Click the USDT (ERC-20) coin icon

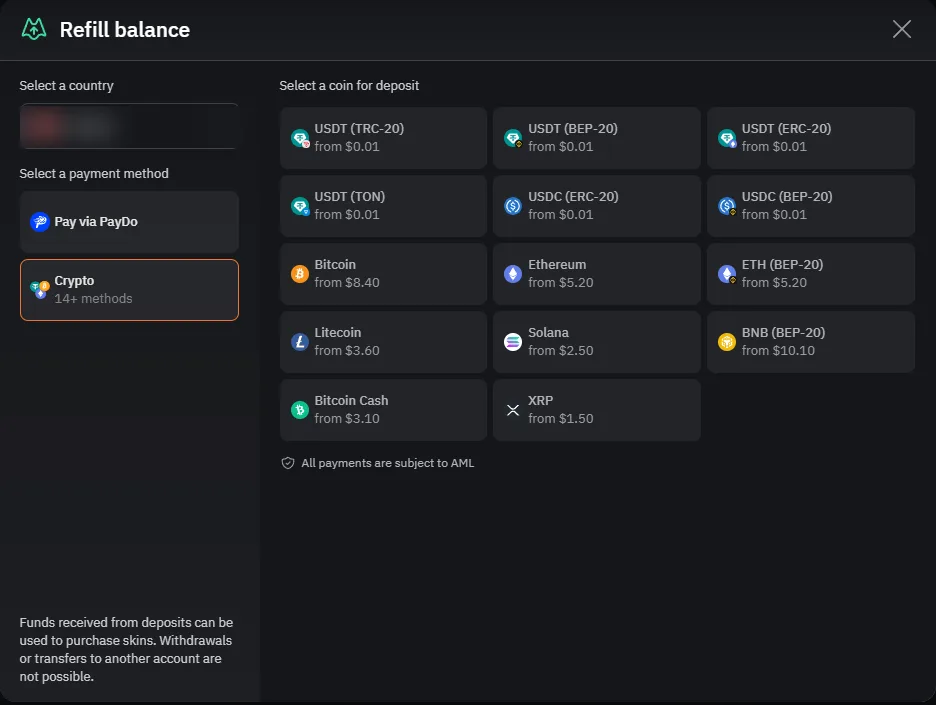[x=727, y=138]
